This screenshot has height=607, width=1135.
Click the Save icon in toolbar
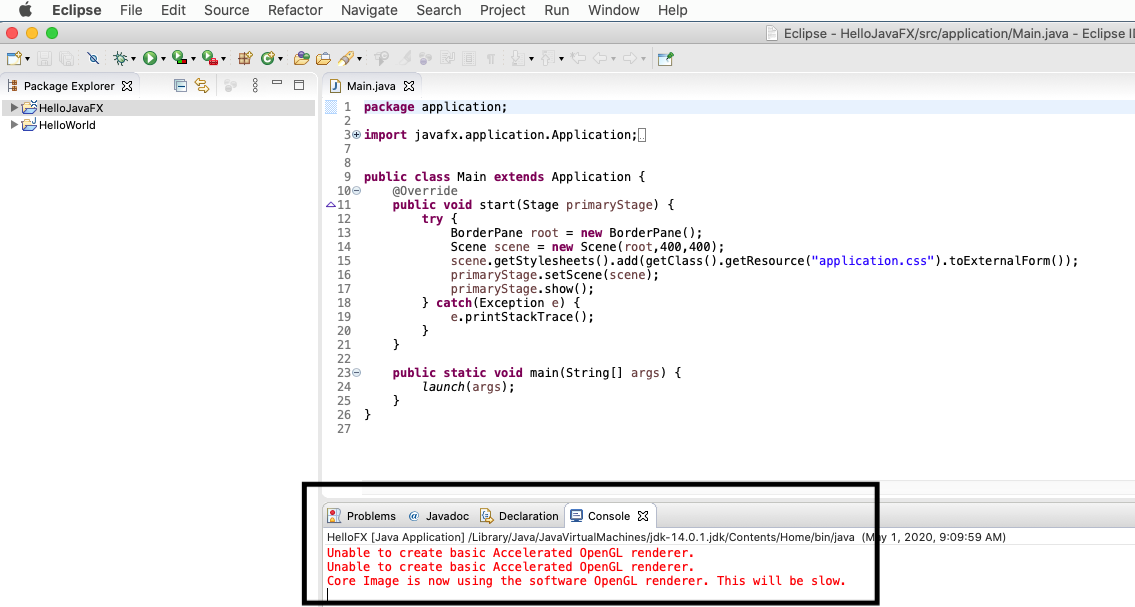(x=44, y=59)
